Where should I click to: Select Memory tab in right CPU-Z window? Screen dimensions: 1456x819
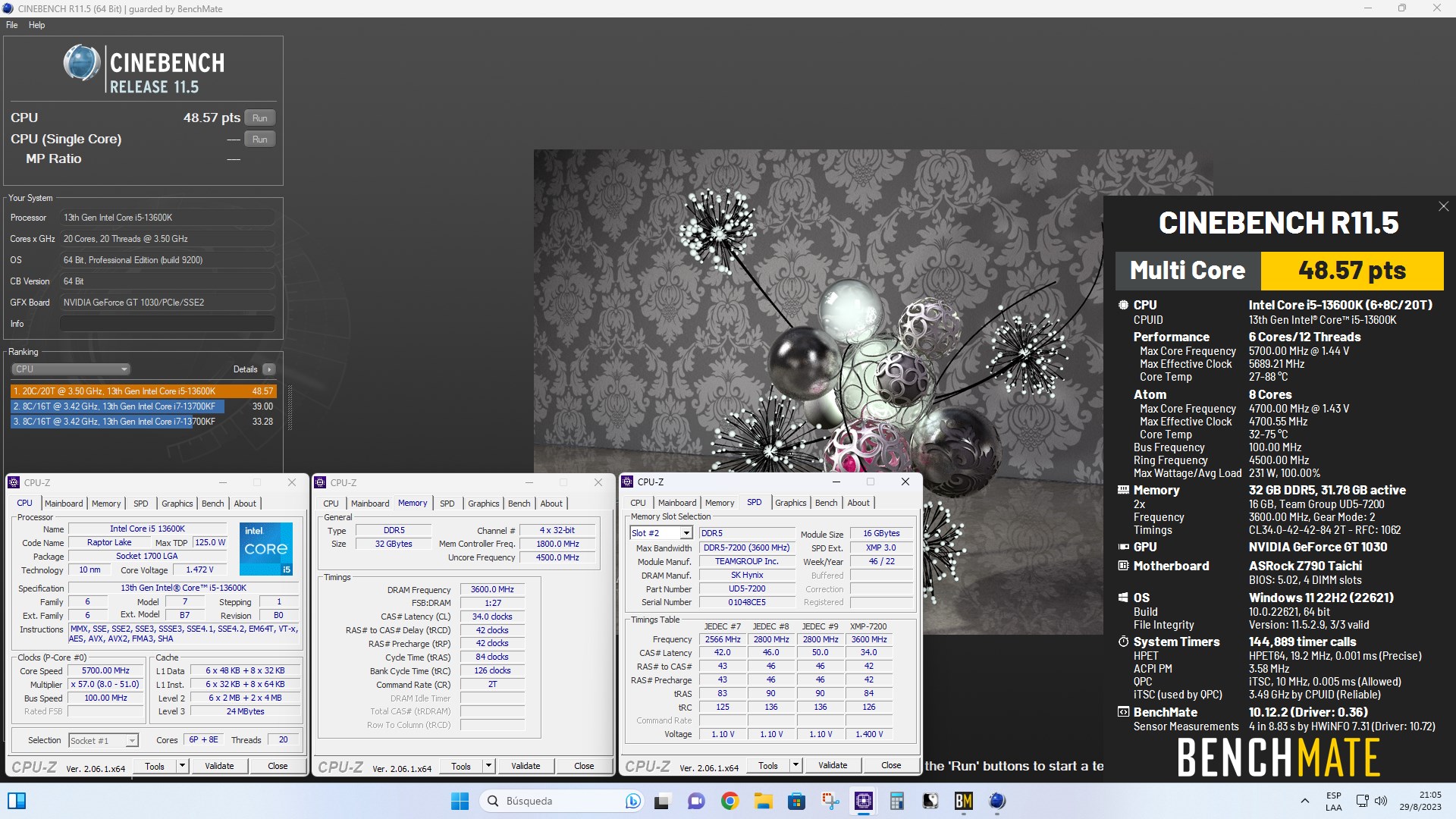coord(720,503)
